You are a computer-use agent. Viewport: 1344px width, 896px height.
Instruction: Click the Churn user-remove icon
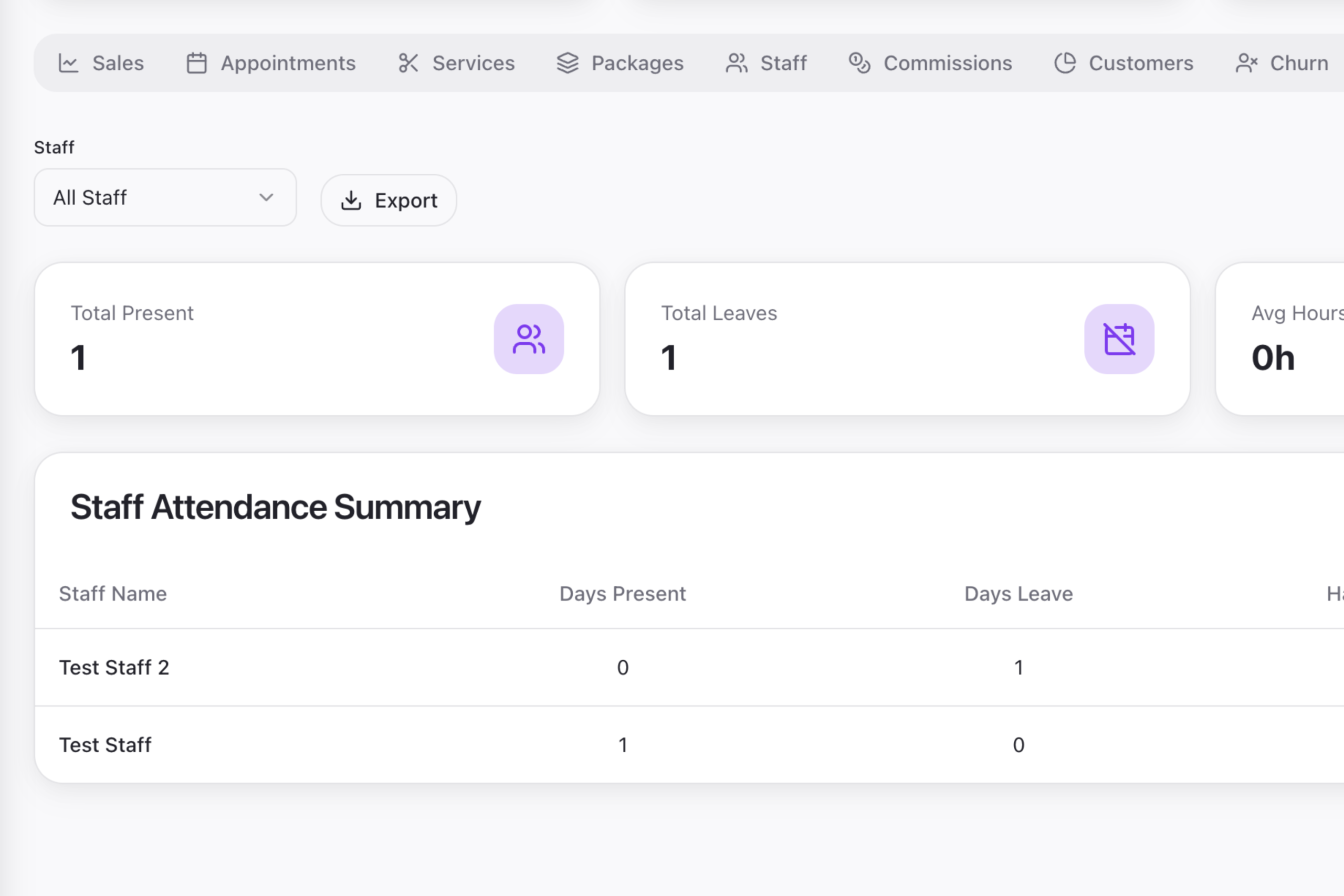point(1246,63)
